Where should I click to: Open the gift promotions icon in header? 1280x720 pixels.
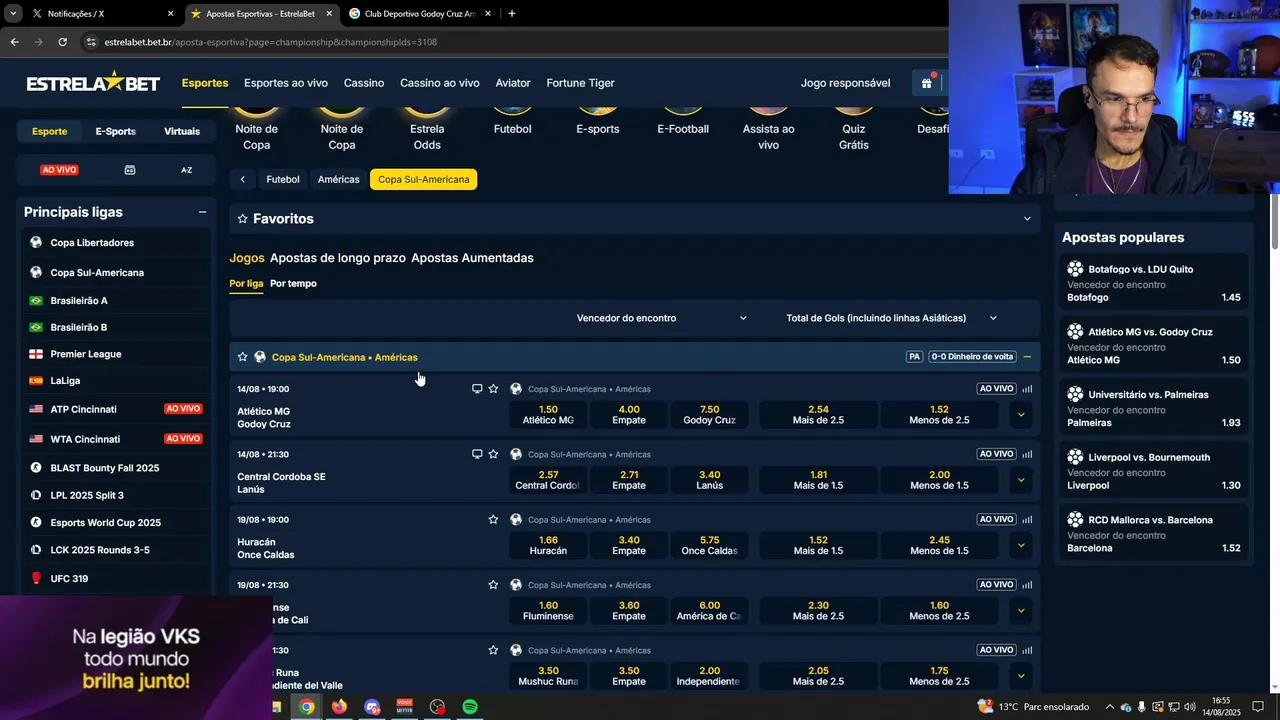coord(928,83)
